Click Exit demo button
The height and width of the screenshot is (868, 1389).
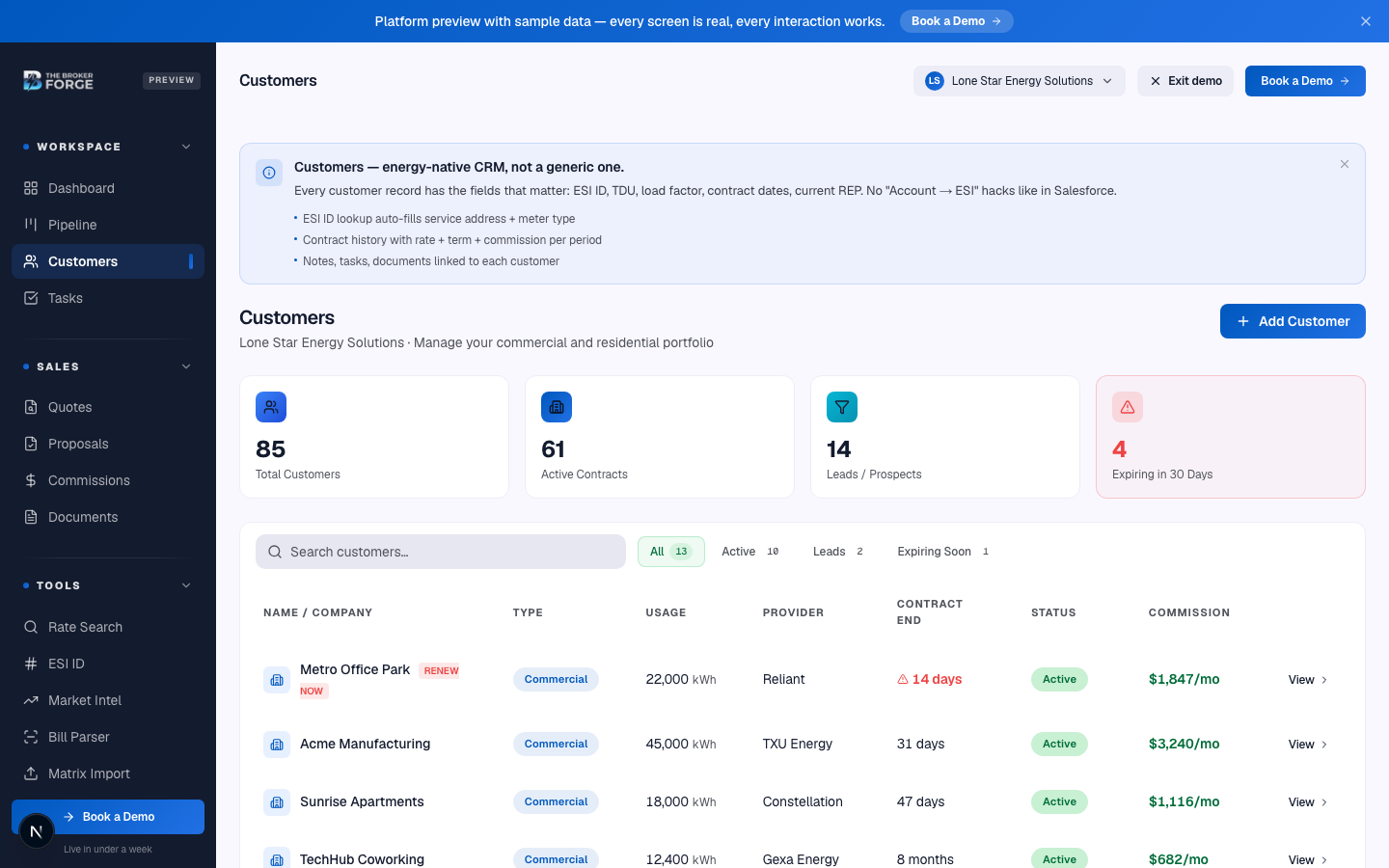coord(1185,81)
